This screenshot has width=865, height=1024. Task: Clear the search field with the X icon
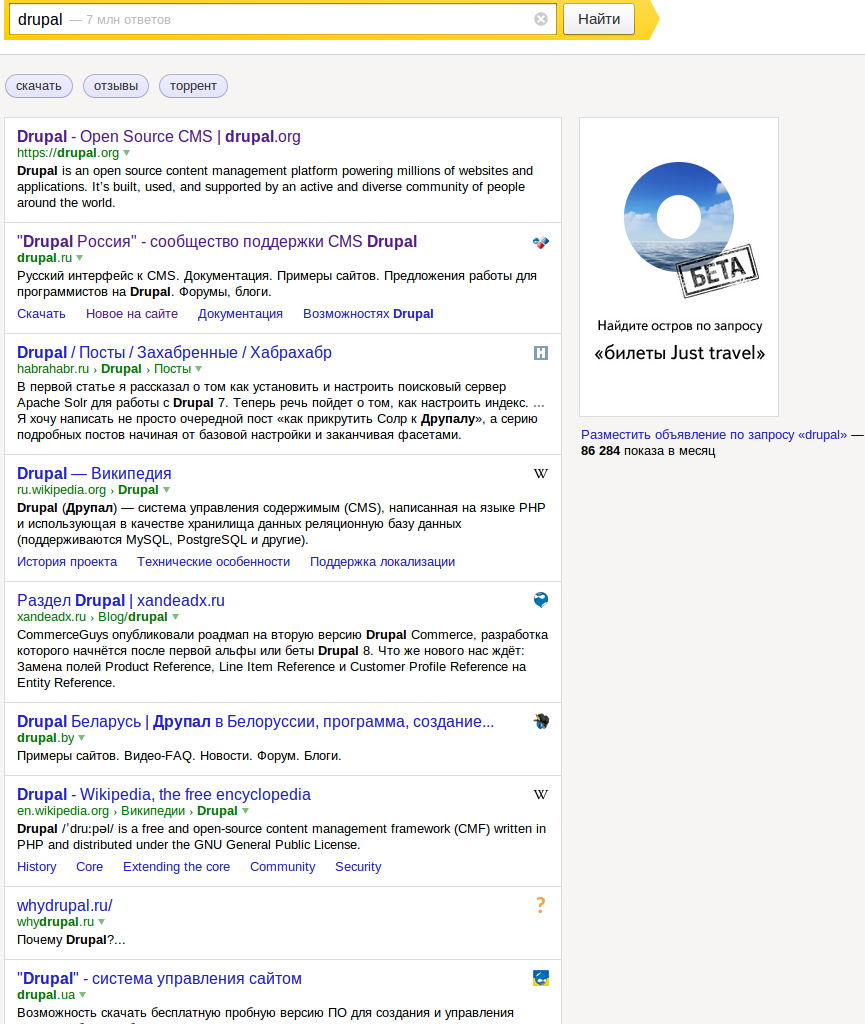[x=541, y=19]
